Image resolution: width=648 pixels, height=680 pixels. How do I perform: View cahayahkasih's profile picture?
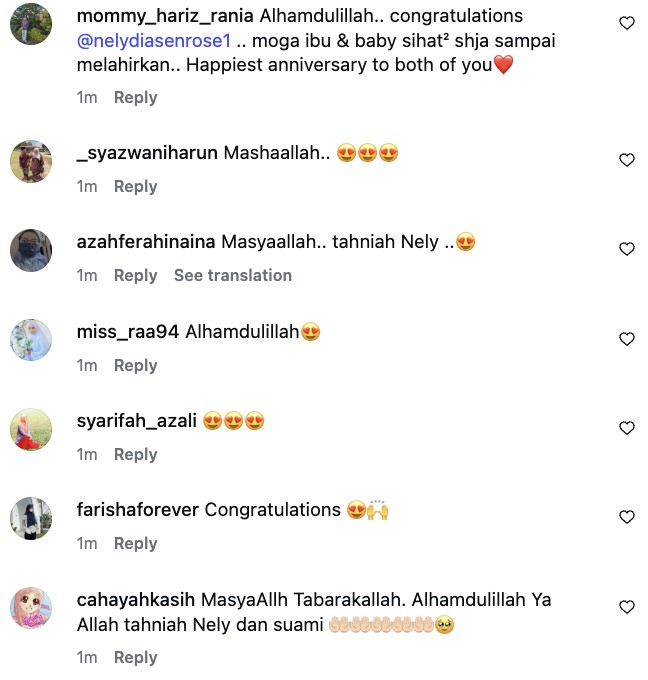31,608
